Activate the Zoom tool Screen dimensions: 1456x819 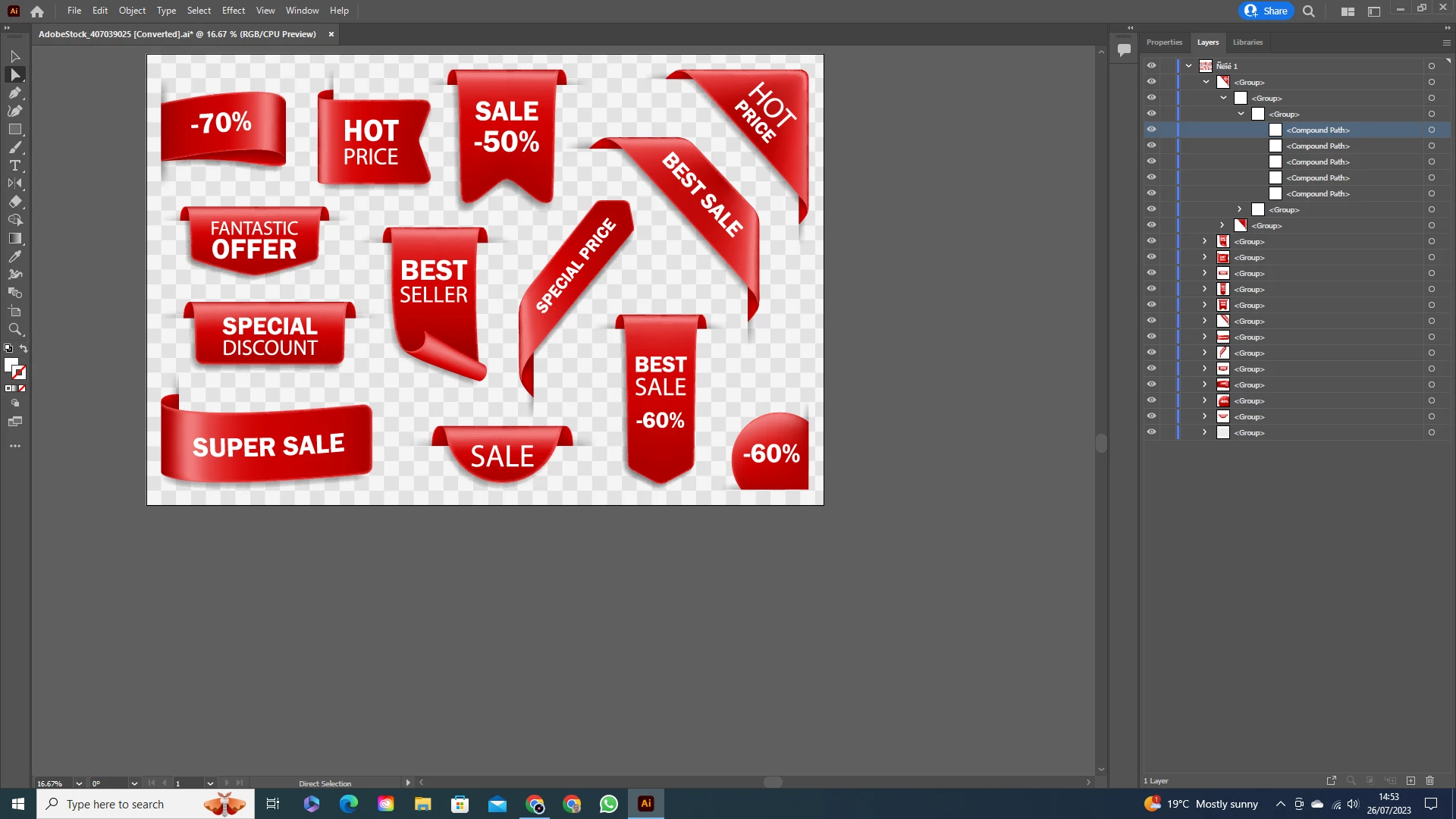pos(14,329)
